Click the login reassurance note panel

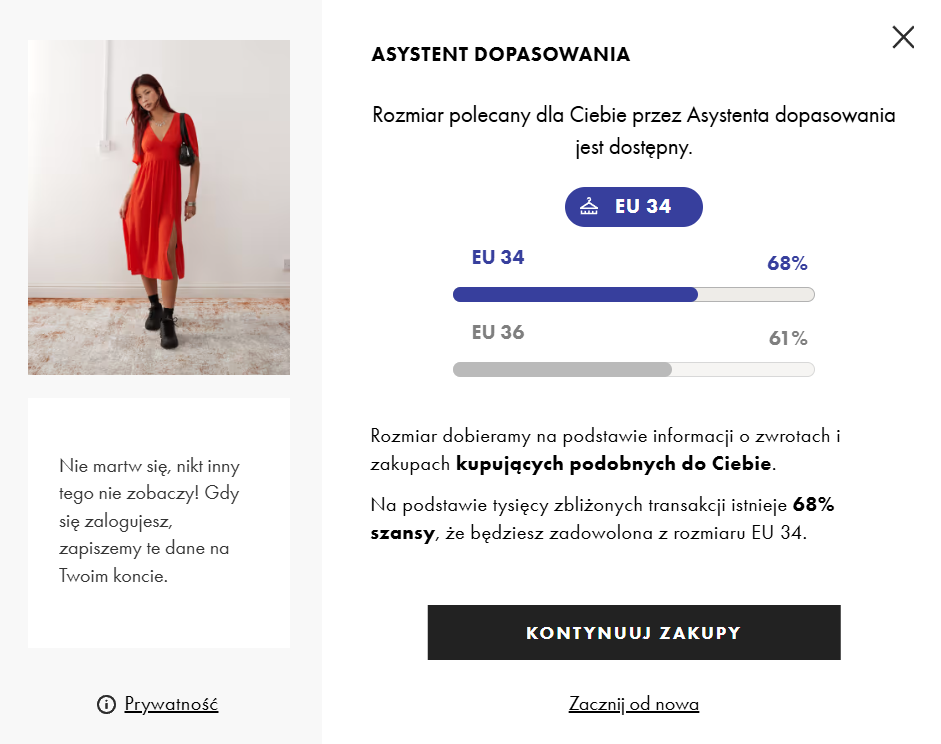pyautogui.click(x=158, y=520)
